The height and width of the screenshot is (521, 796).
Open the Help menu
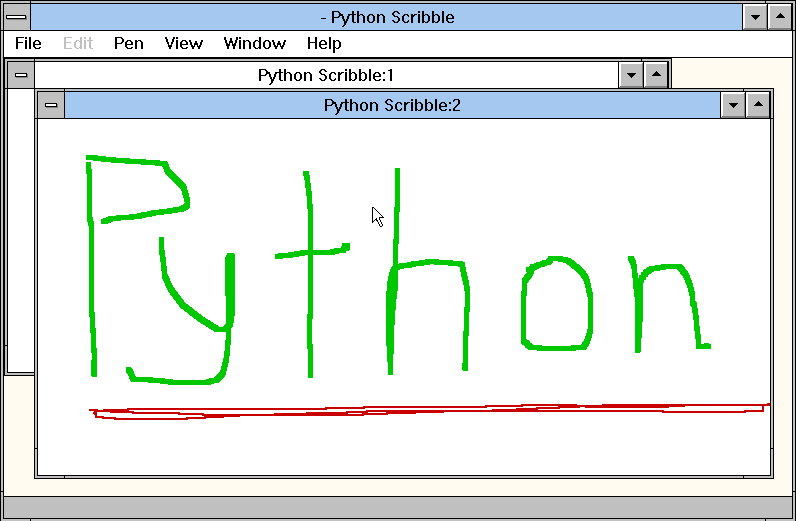323,43
